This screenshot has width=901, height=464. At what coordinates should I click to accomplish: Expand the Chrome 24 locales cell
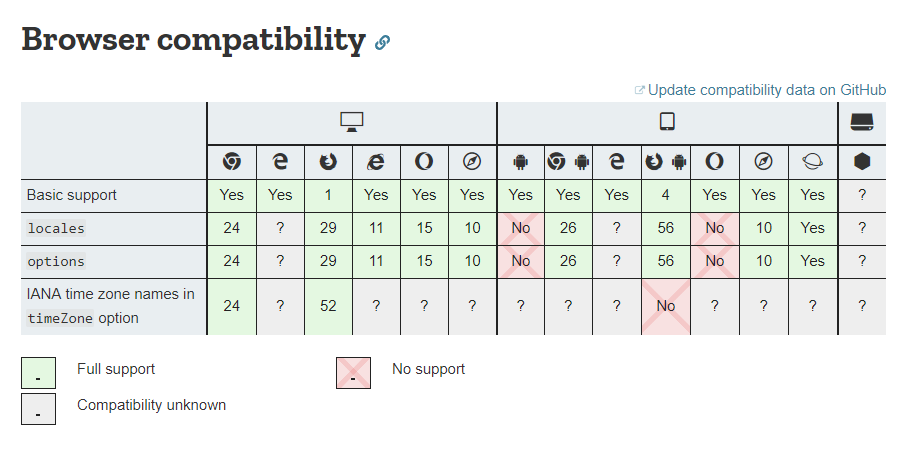click(x=231, y=228)
